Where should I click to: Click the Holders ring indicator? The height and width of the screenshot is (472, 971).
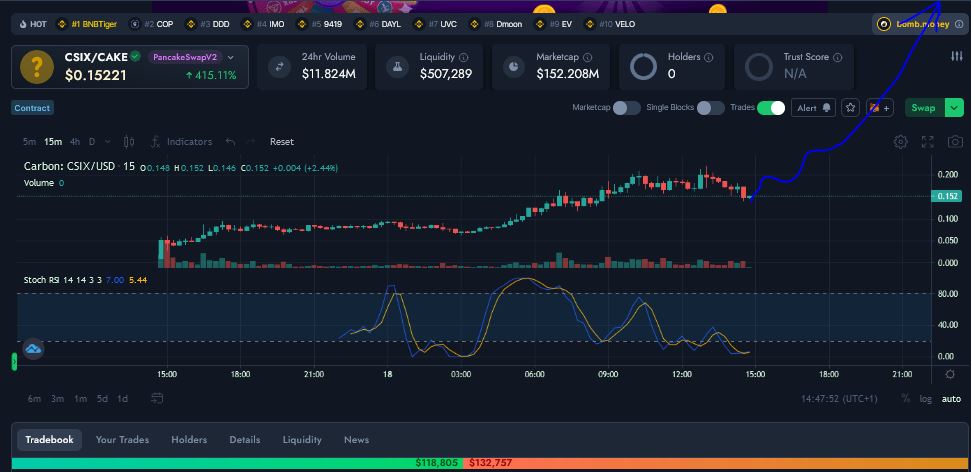(643, 66)
